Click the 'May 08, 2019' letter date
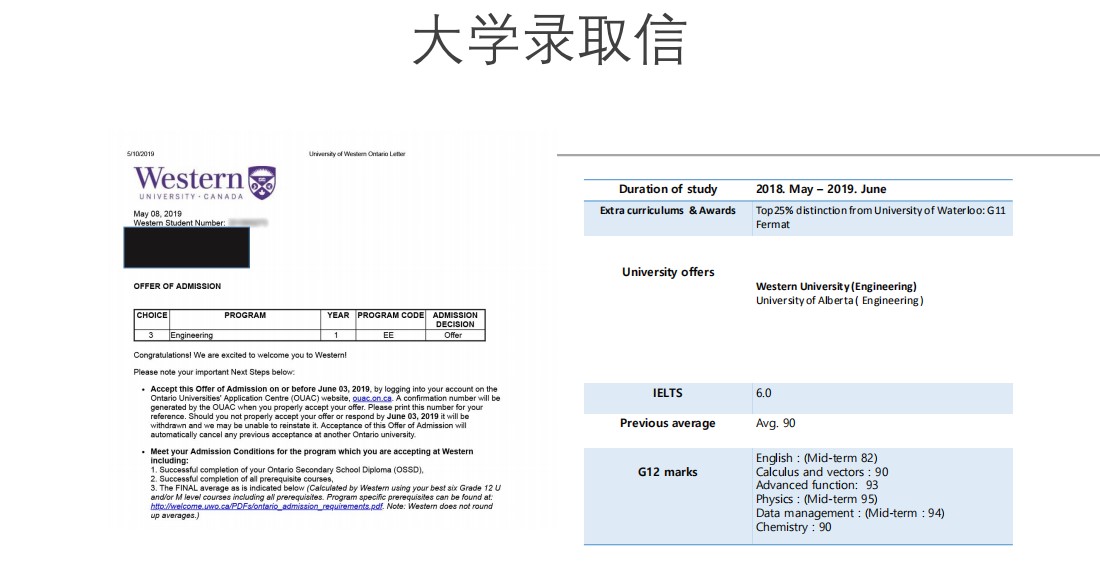Viewport: 1100px width, 569px height. pyautogui.click(x=157, y=214)
